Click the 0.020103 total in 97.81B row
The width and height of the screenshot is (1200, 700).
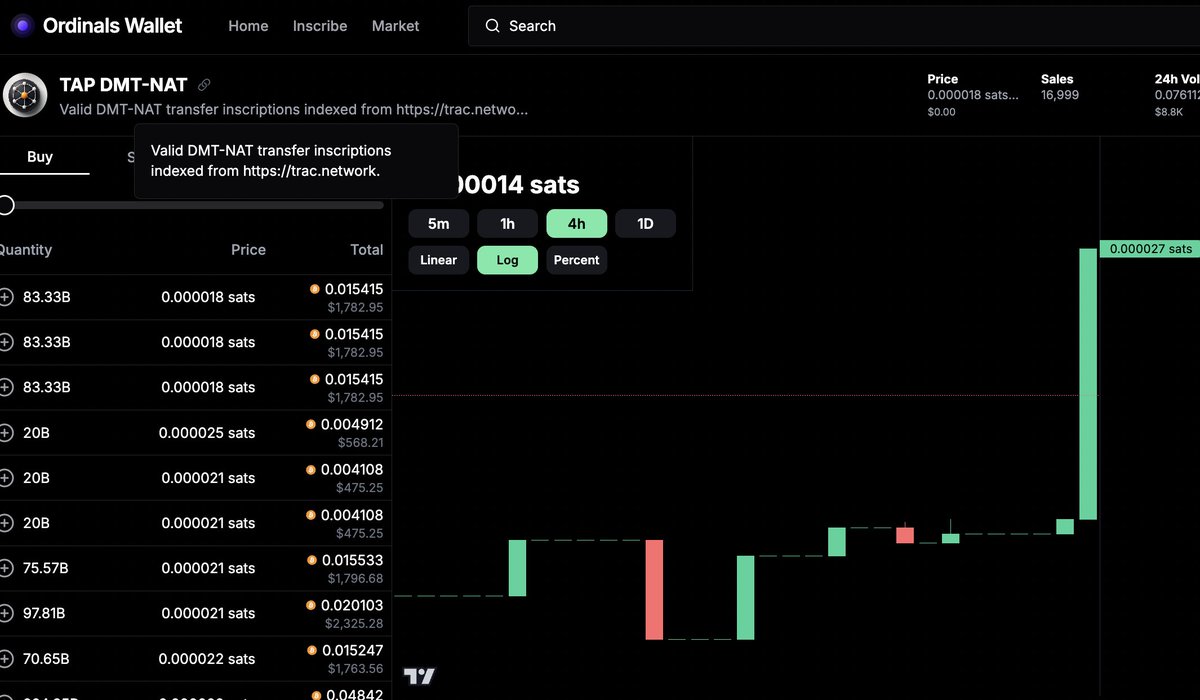tap(351, 605)
